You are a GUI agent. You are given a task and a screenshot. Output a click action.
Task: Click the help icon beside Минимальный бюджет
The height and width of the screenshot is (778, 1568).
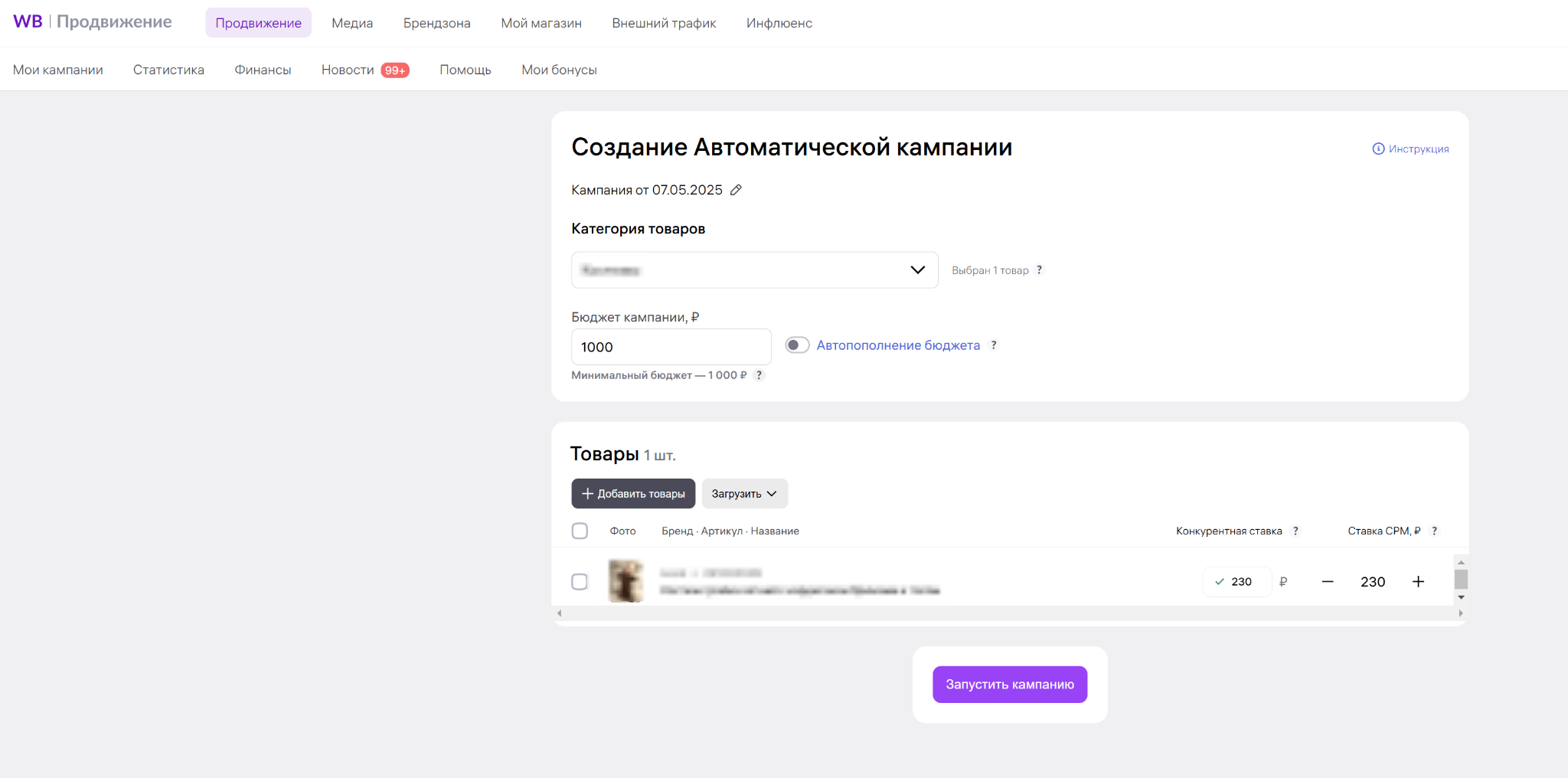click(759, 375)
